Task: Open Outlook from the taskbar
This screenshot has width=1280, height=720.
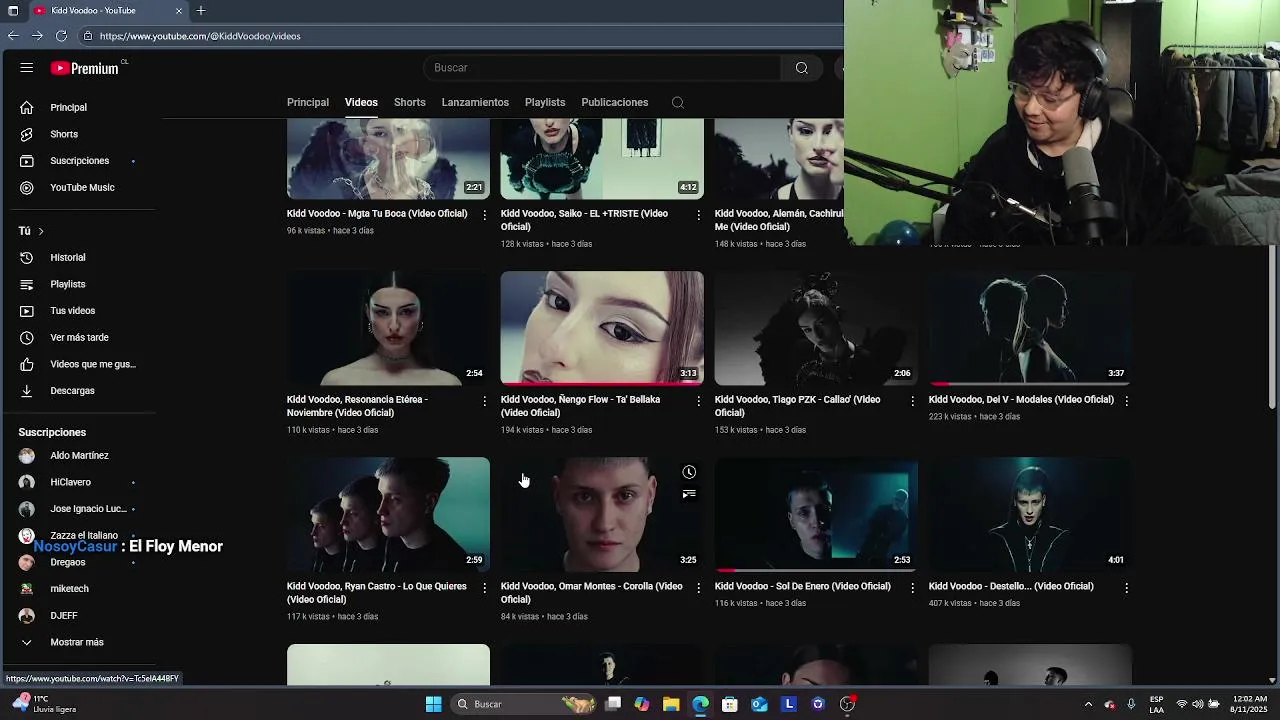Action: [x=759, y=704]
